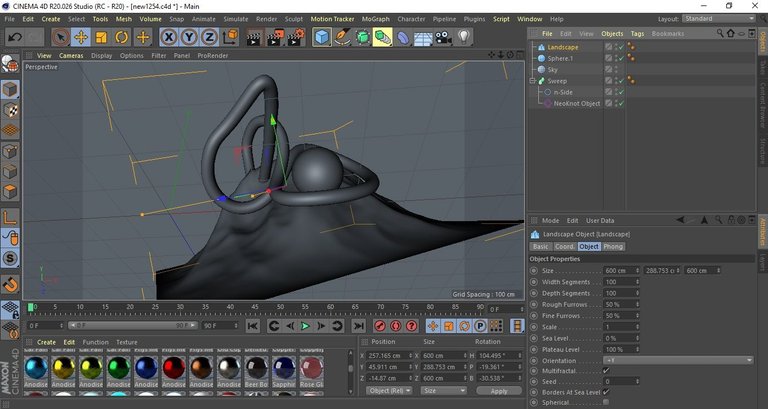Screen dimensions: 768x409
Task: Click the Undo arrow icon
Action: [15, 37]
